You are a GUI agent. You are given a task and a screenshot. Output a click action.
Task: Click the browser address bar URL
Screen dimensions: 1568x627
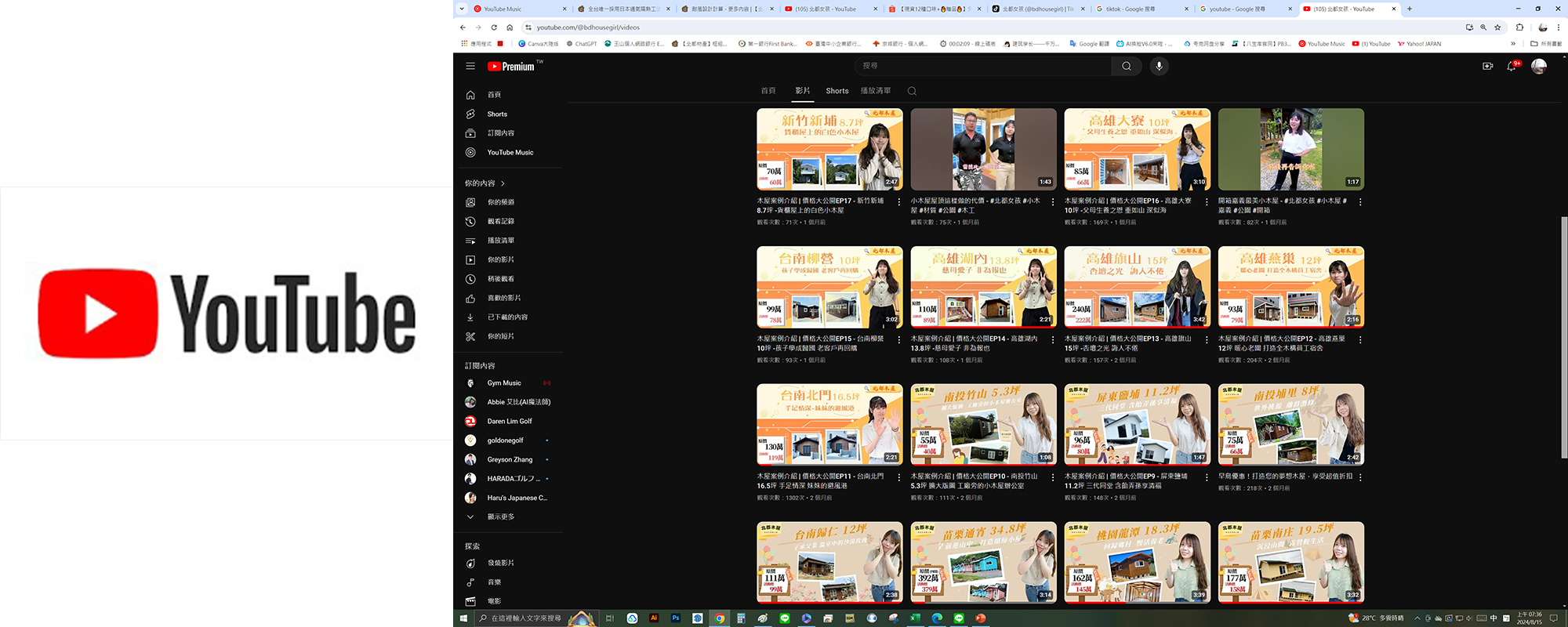(x=588, y=27)
